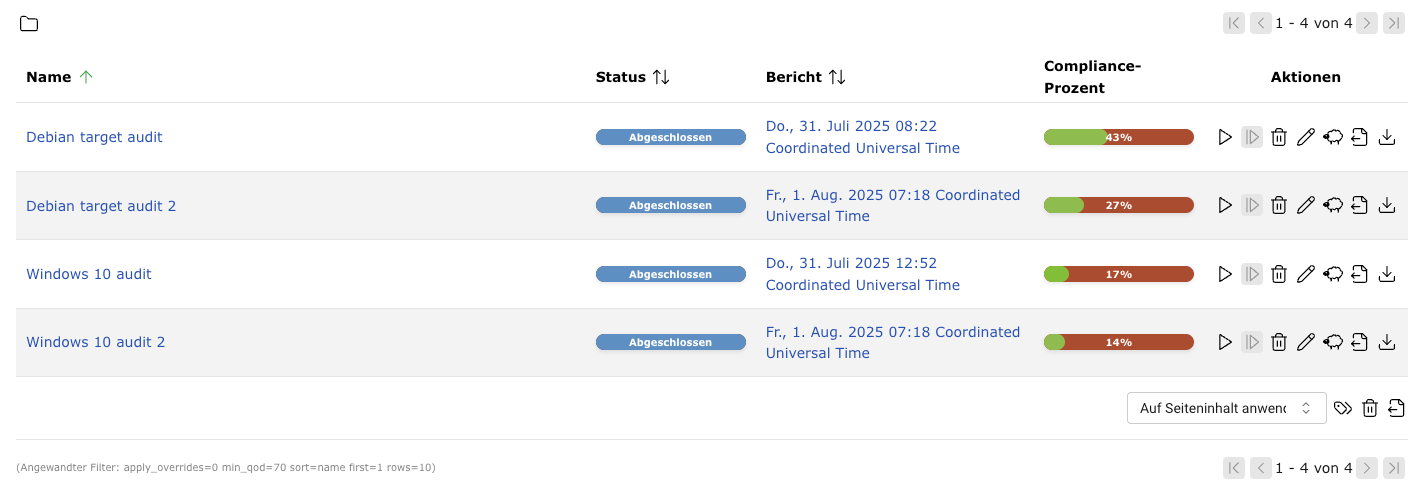Open the 'Auf Seiteninhalt anwenden' dropdown
This screenshot has height=492, width=1414.
click(x=1226, y=408)
